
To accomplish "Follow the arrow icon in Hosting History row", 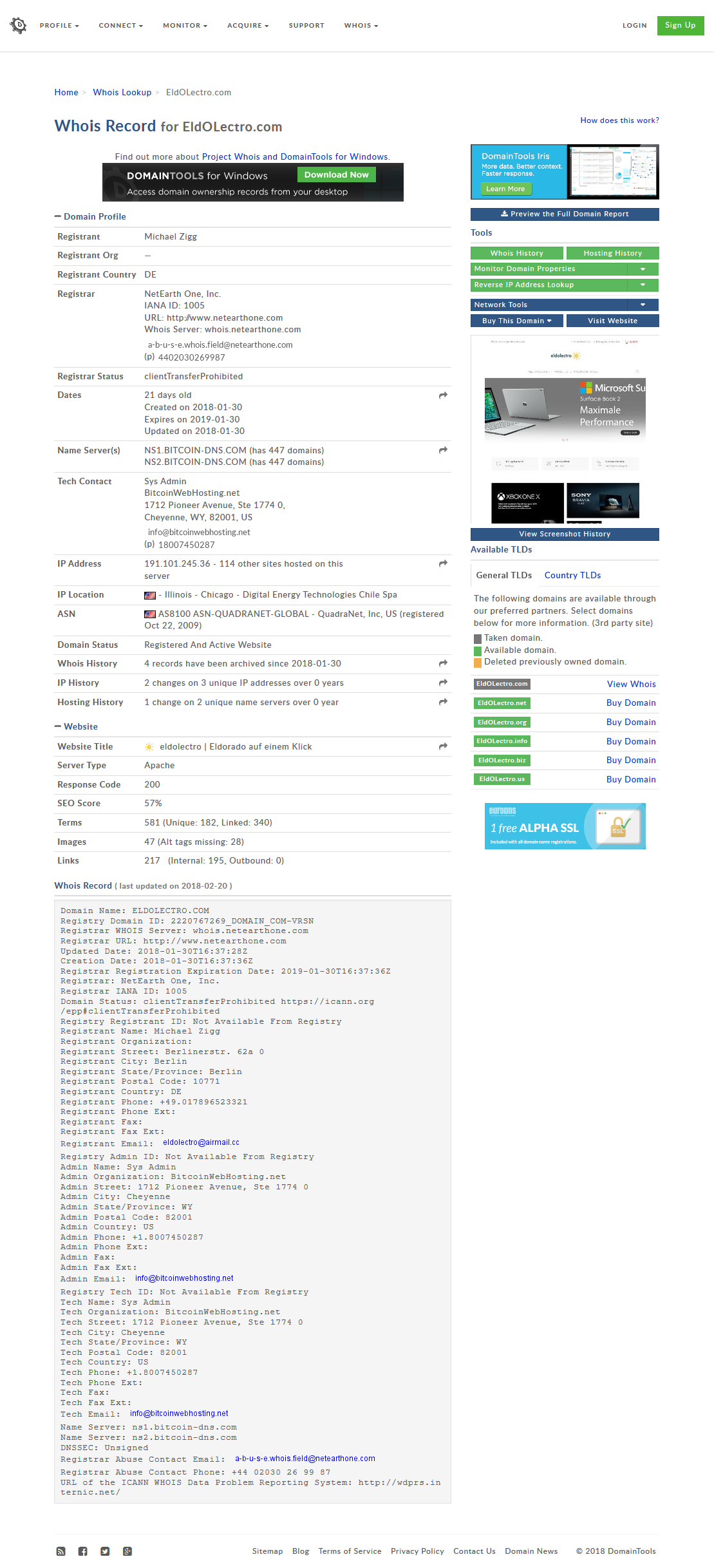I will click(443, 702).
